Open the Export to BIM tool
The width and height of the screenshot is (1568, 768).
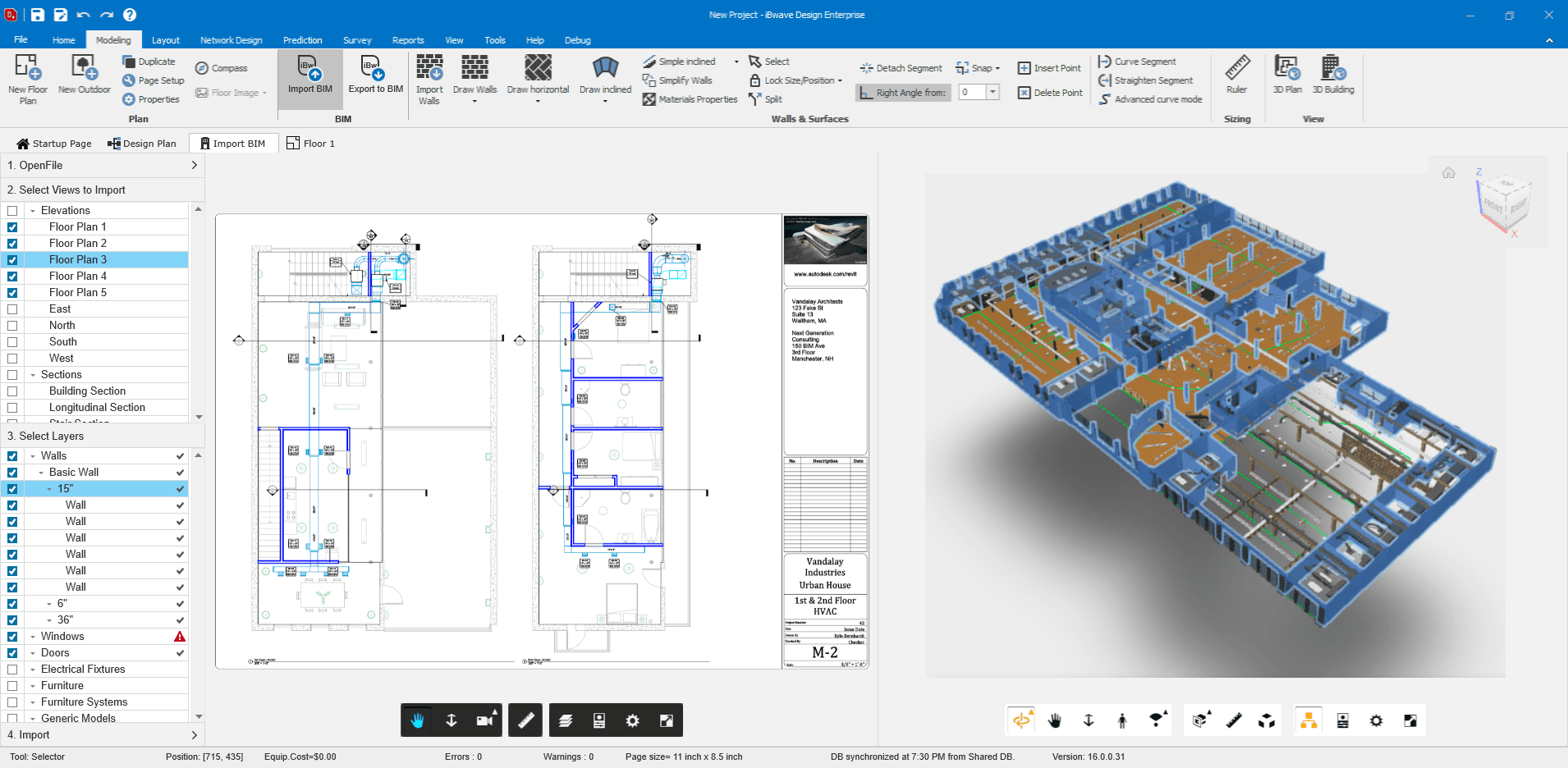click(x=374, y=78)
